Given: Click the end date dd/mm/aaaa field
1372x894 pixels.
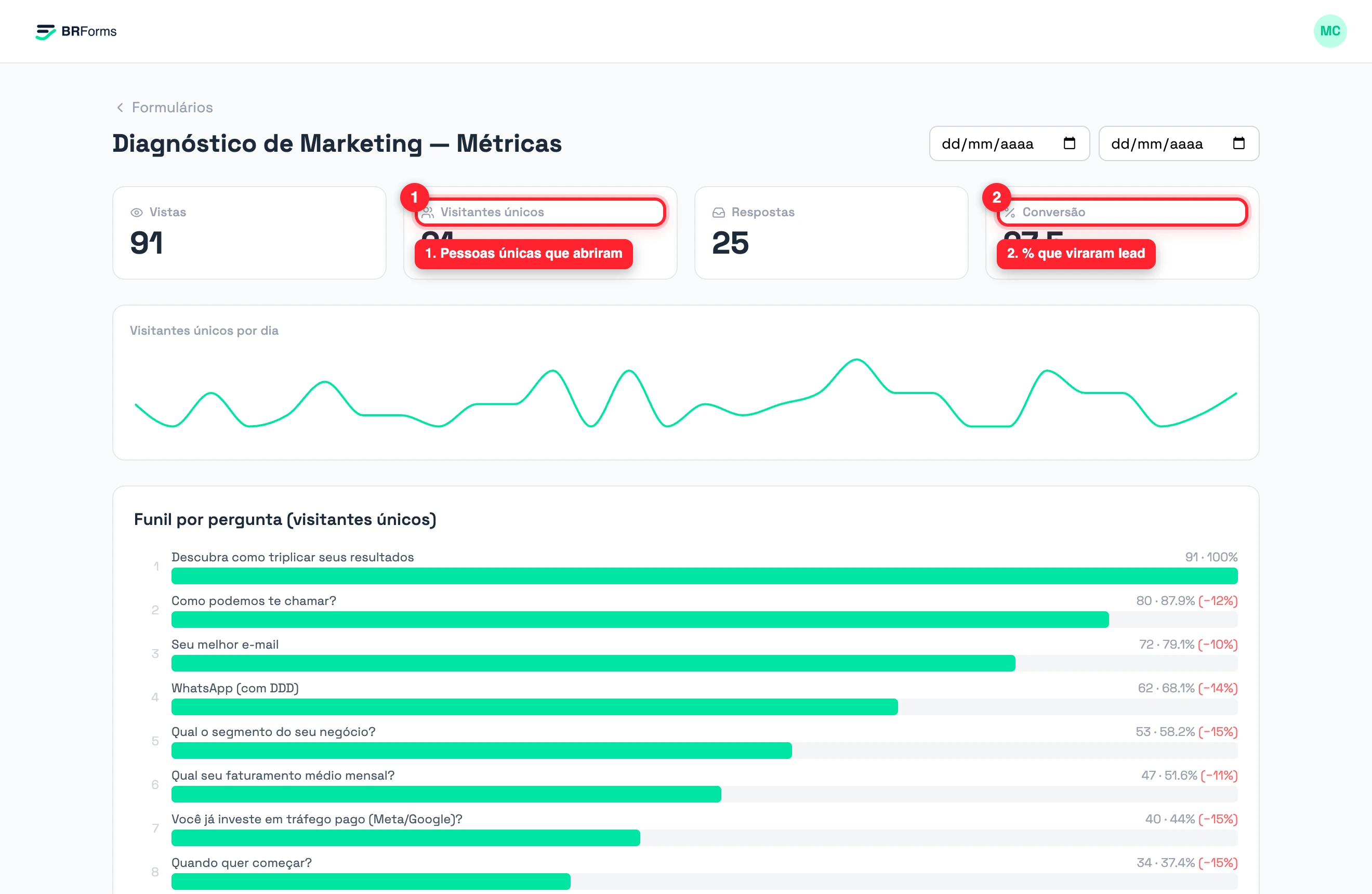Looking at the screenshot, I should coord(1178,143).
